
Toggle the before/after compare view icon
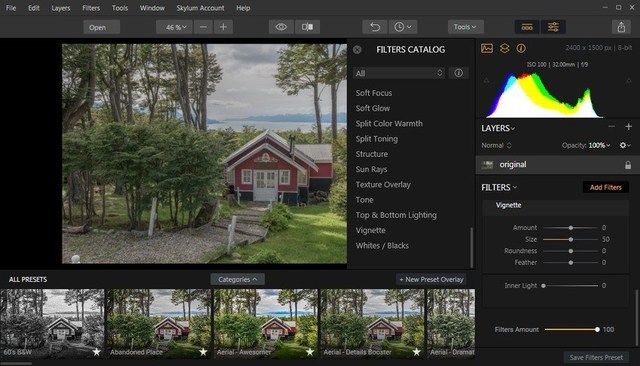point(307,27)
